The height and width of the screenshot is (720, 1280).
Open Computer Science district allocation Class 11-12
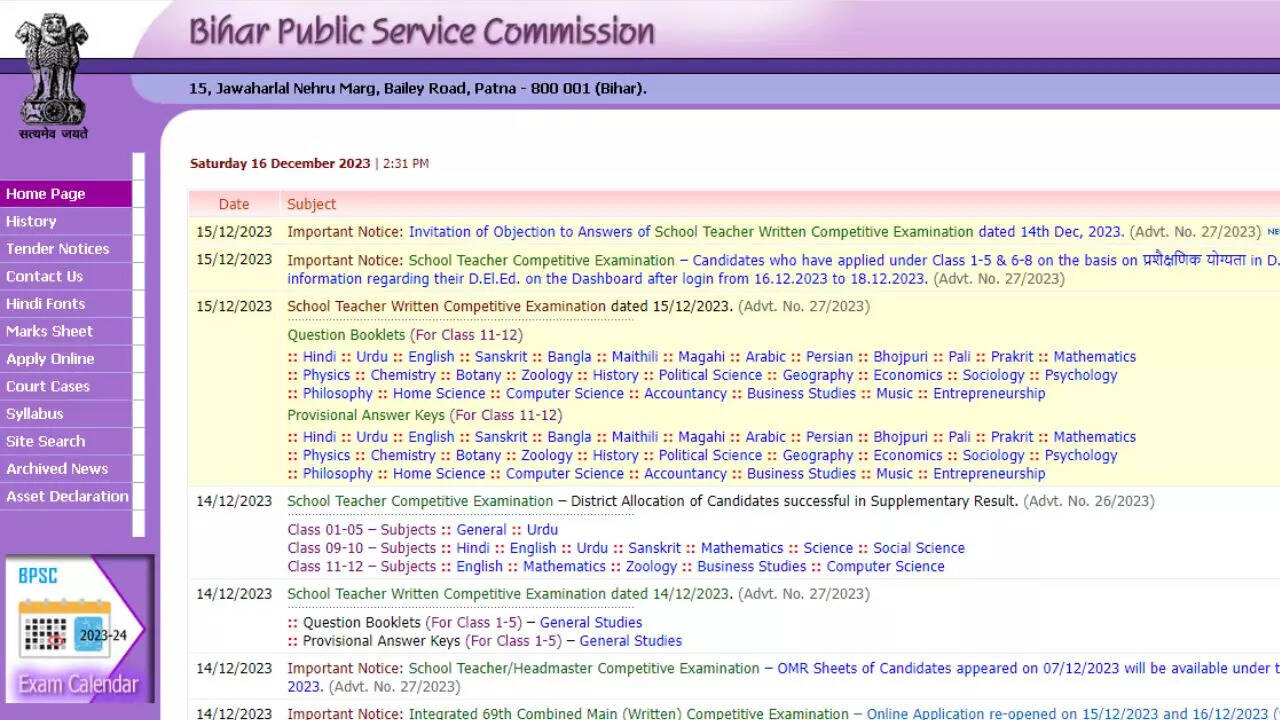coord(885,567)
